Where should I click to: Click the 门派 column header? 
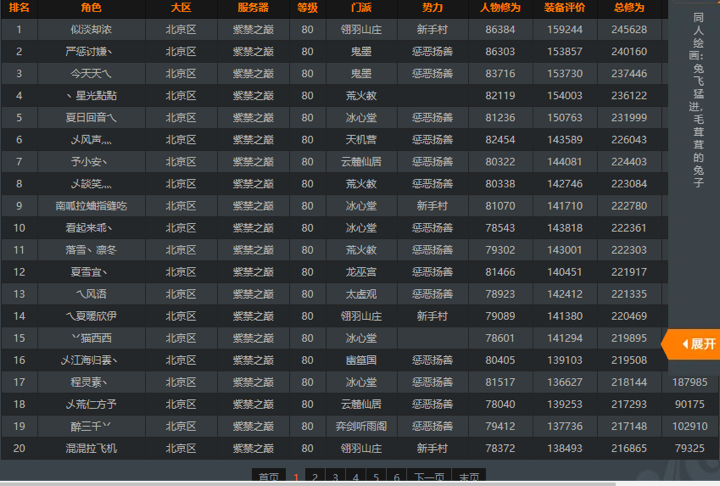coord(361,7)
